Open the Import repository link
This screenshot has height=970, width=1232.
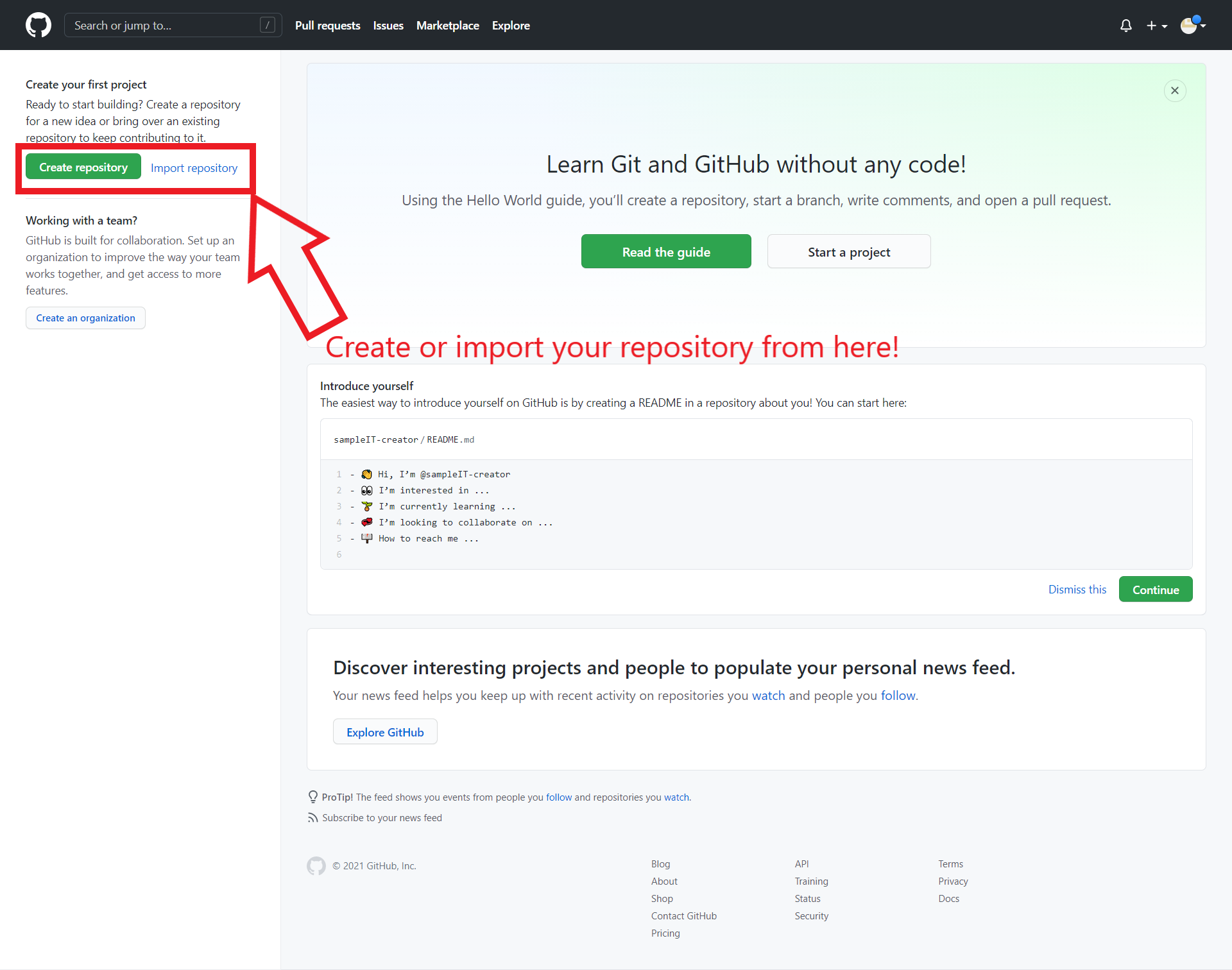194,167
